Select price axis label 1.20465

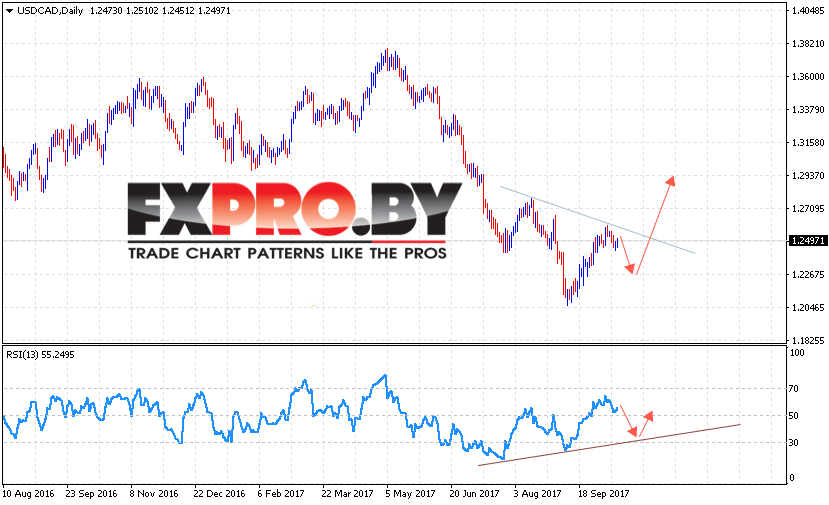tap(808, 307)
